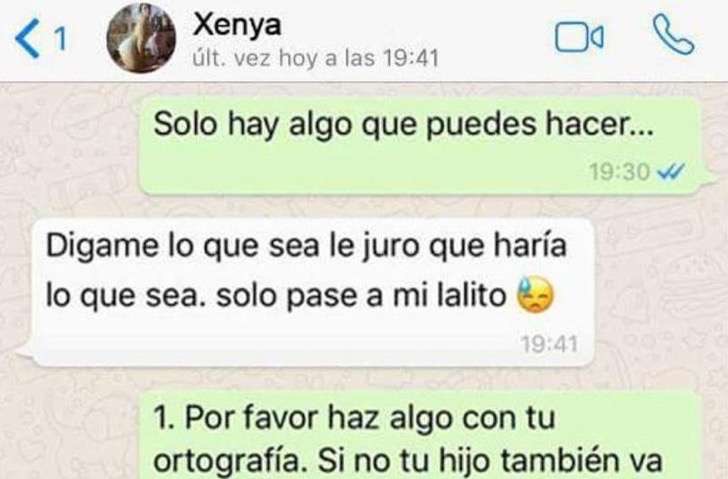Select the "Solo hay algo que puedes hacer..." message
This screenshot has width=728, height=479.
coord(420,146)
